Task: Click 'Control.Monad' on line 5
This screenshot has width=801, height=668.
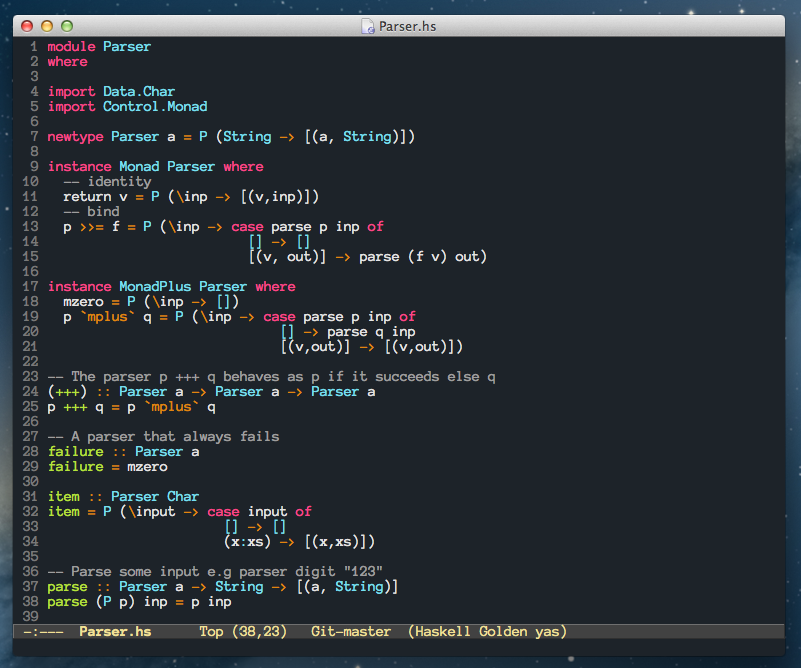Action: tap(155, 106)
